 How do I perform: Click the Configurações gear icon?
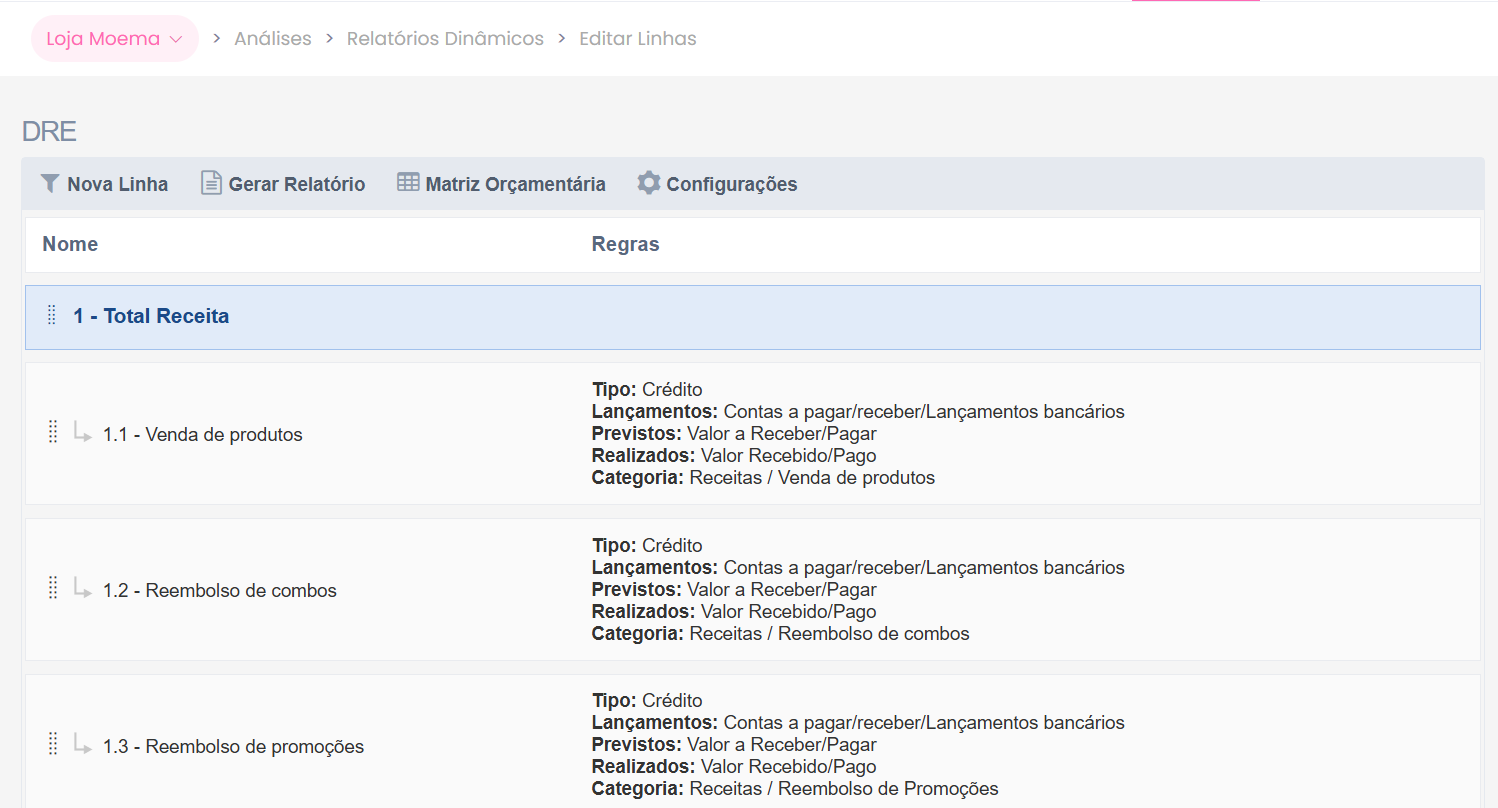tap(649, 183)
